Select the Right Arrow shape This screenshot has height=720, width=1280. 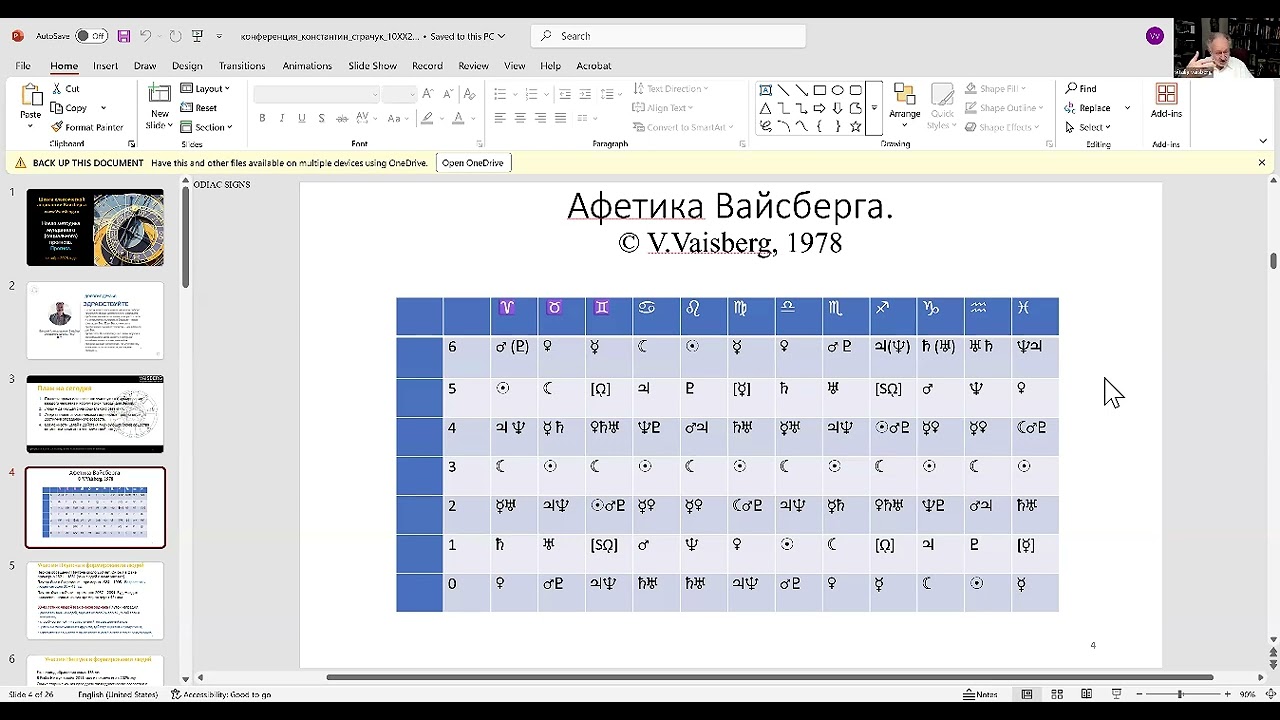(x=819, y=108)
